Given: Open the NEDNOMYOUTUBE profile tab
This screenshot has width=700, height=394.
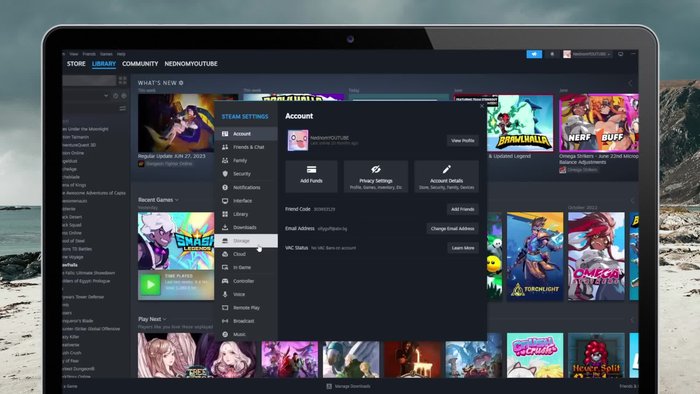Looking at the screenshot, I should pyautogui.click(x=191, y=64).
